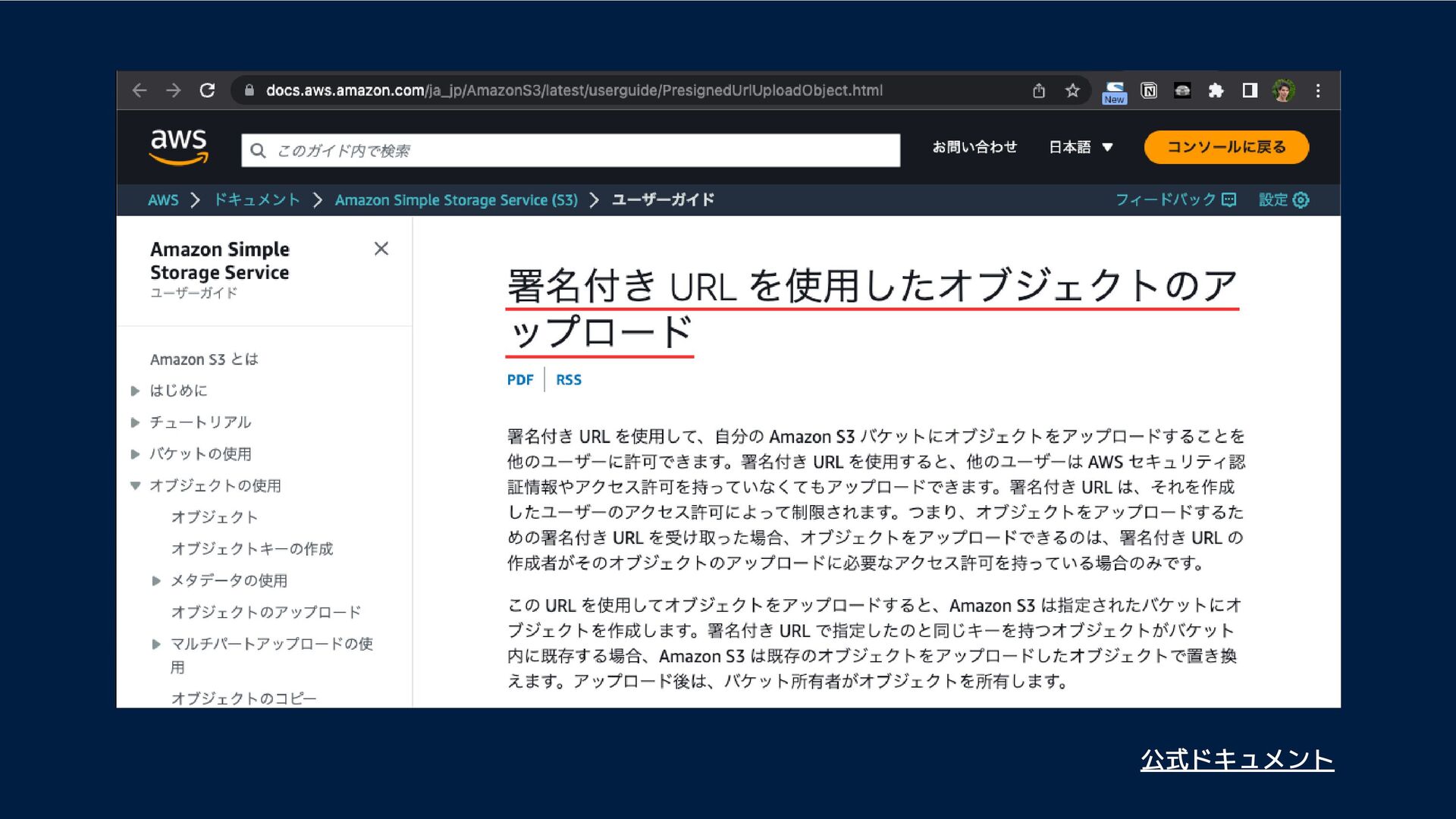Expand the チュートリアル section triangle
Screen dimensions: 1456x819
pos(135,422)
